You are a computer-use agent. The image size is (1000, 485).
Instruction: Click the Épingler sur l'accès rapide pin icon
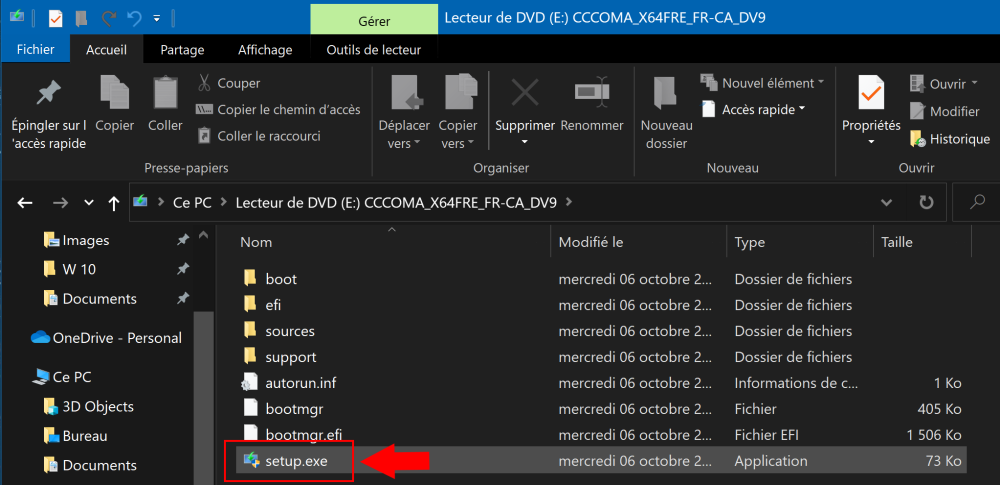[x=48, y=94]
